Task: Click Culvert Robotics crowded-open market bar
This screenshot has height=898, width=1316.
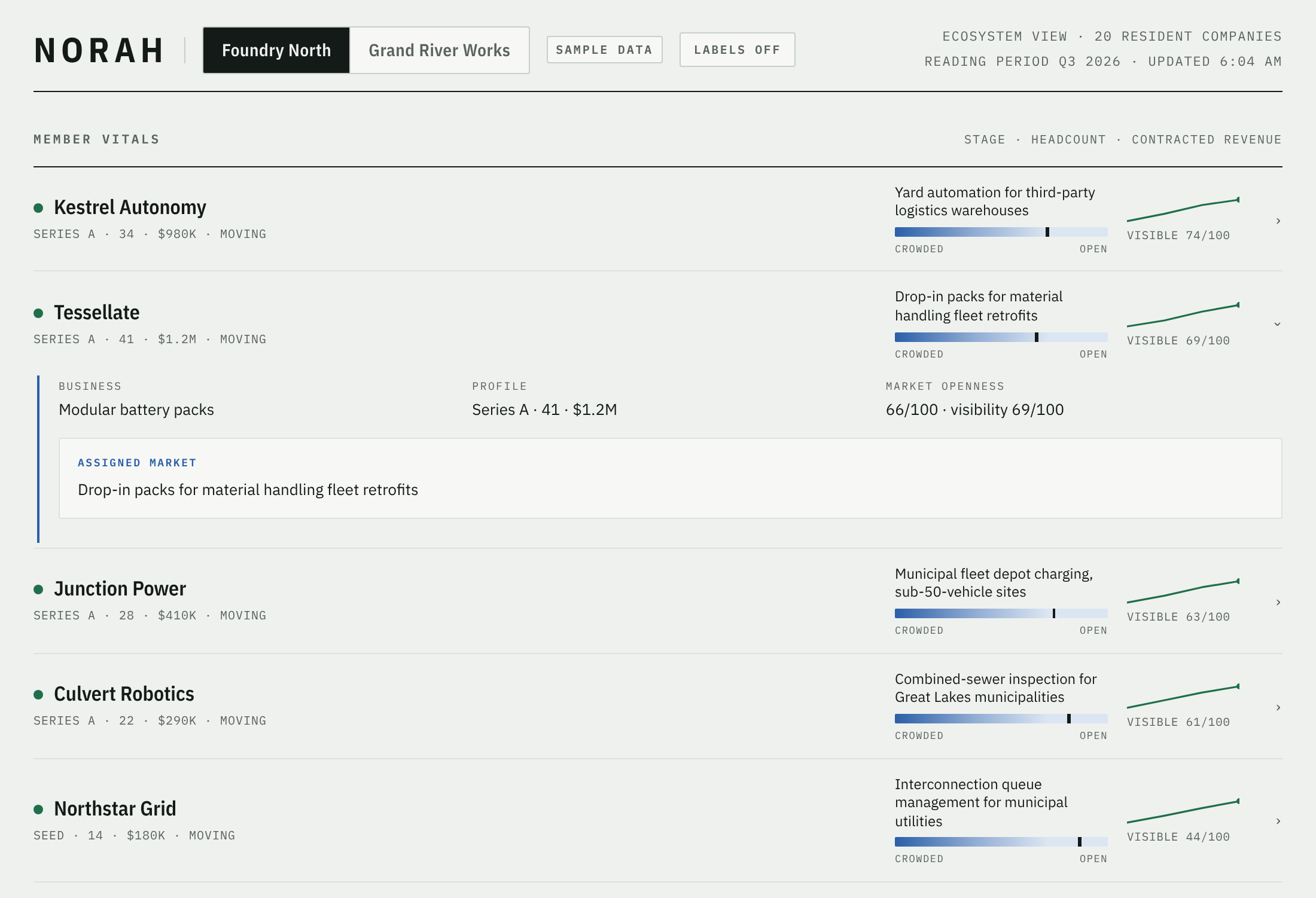Action: pyautogui.click(x=1001, y=719)
